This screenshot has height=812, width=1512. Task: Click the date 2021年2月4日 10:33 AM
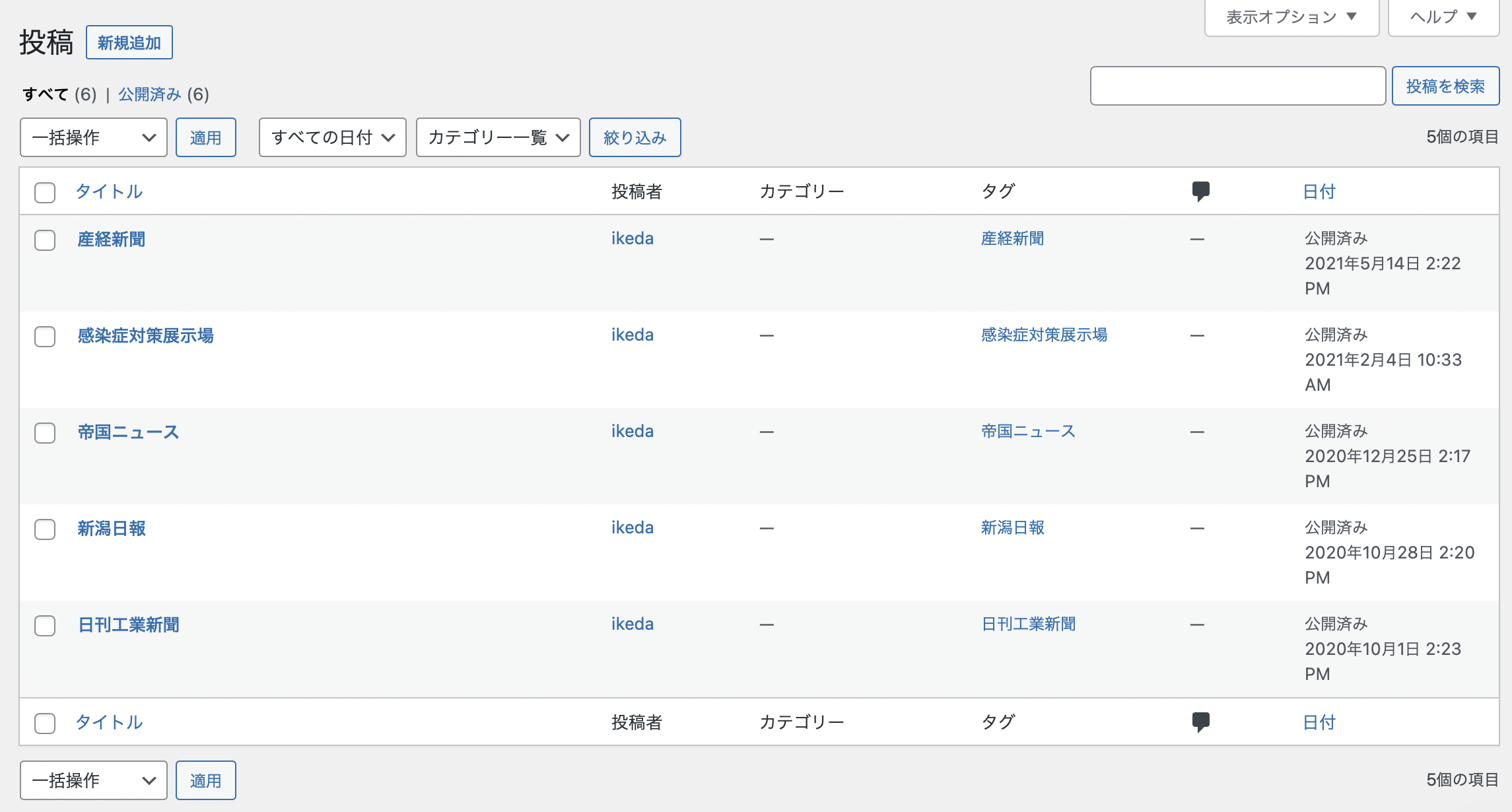click(x=1383, y=372)
